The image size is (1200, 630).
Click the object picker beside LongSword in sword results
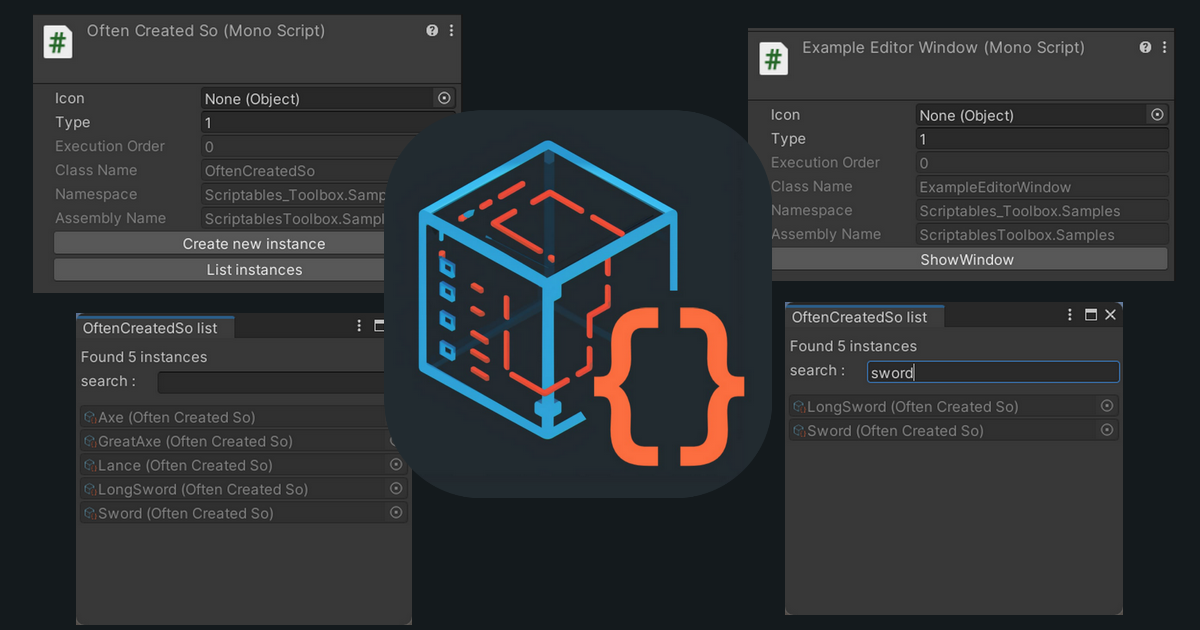(1107, 406)
